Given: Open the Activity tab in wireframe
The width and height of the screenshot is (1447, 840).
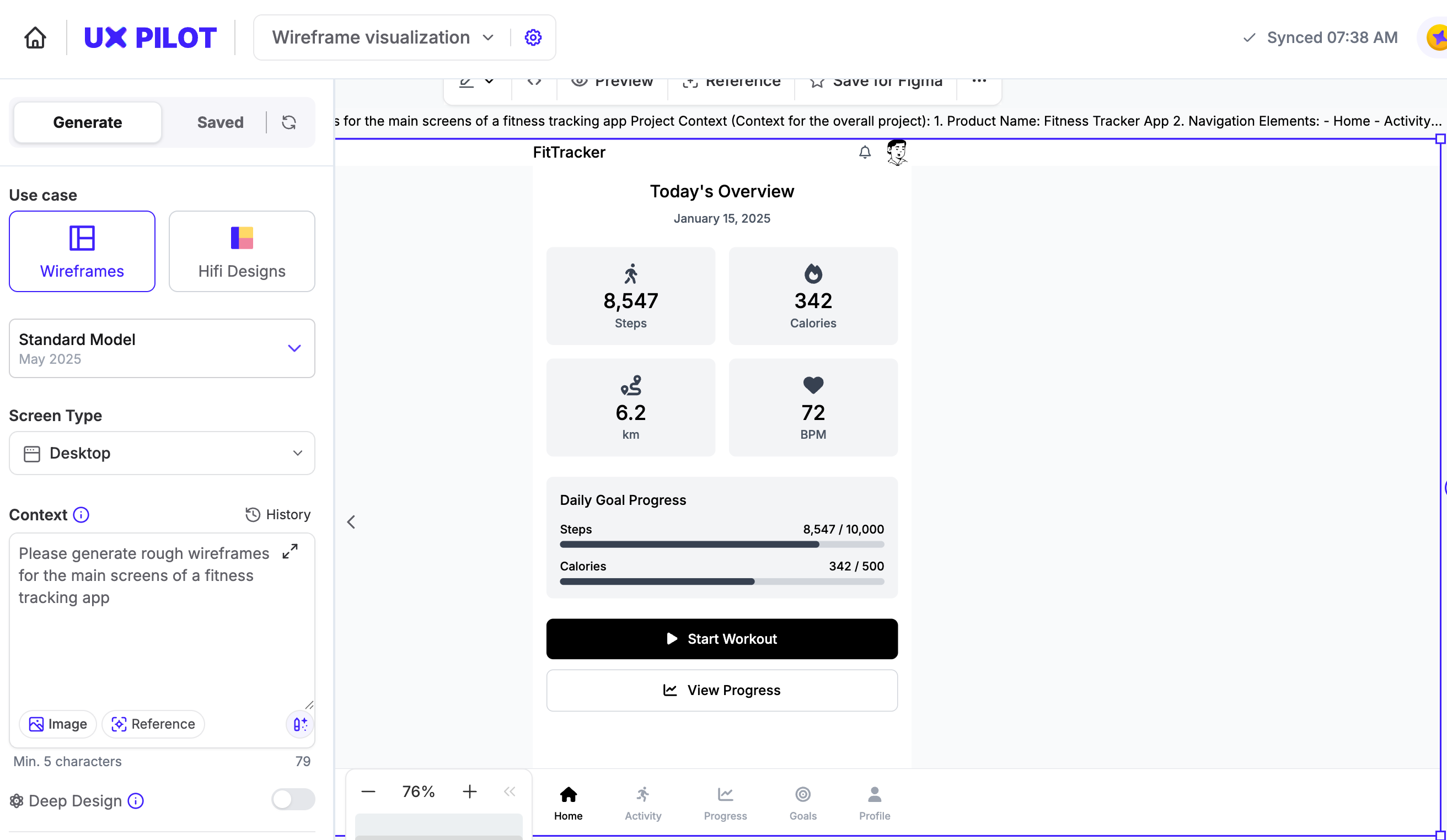Looking at the screenshot, I should tap(642, 802).
